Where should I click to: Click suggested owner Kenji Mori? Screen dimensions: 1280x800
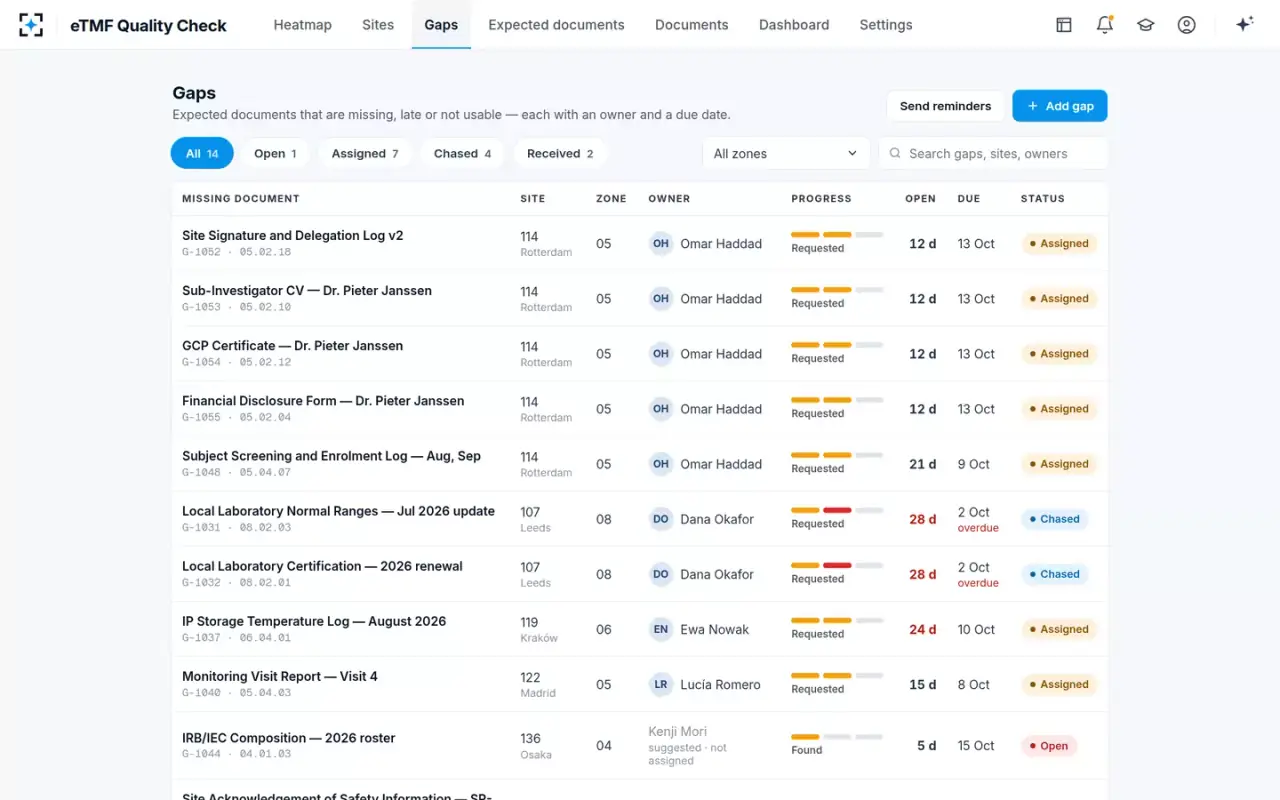(x=678, y=732)
